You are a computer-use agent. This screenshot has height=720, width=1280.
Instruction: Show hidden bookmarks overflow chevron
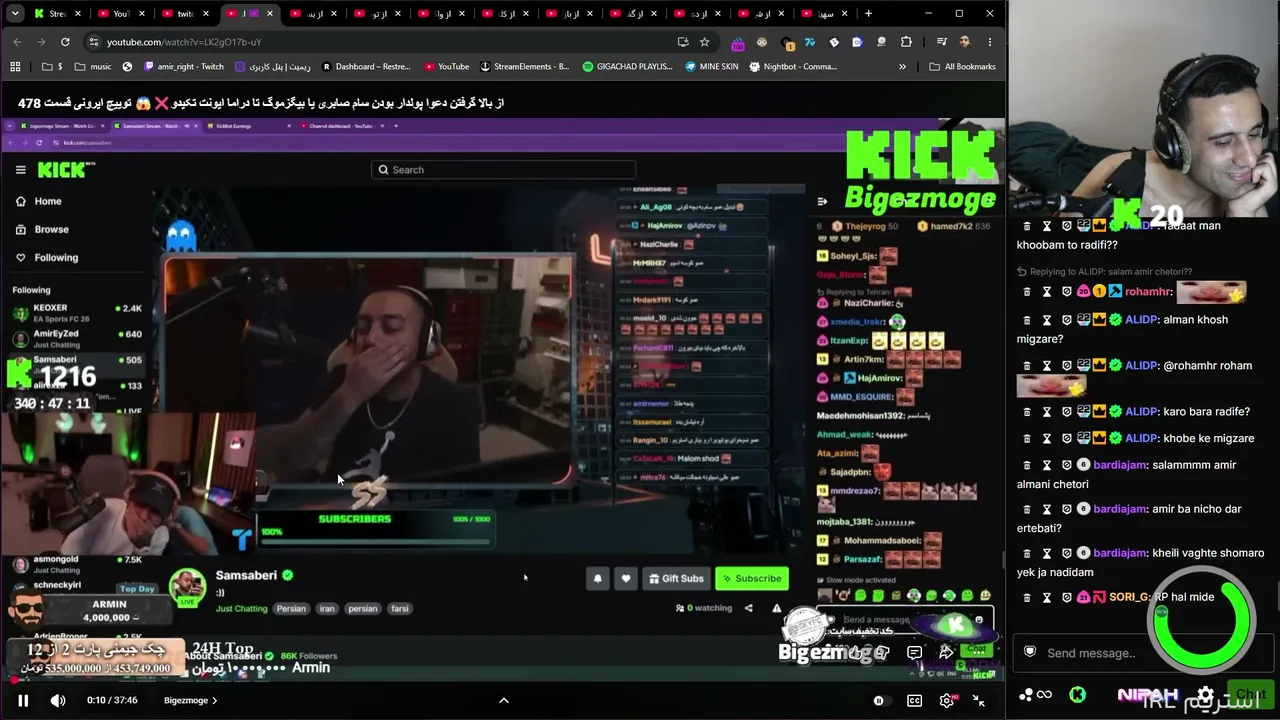[x=902, y=66]
